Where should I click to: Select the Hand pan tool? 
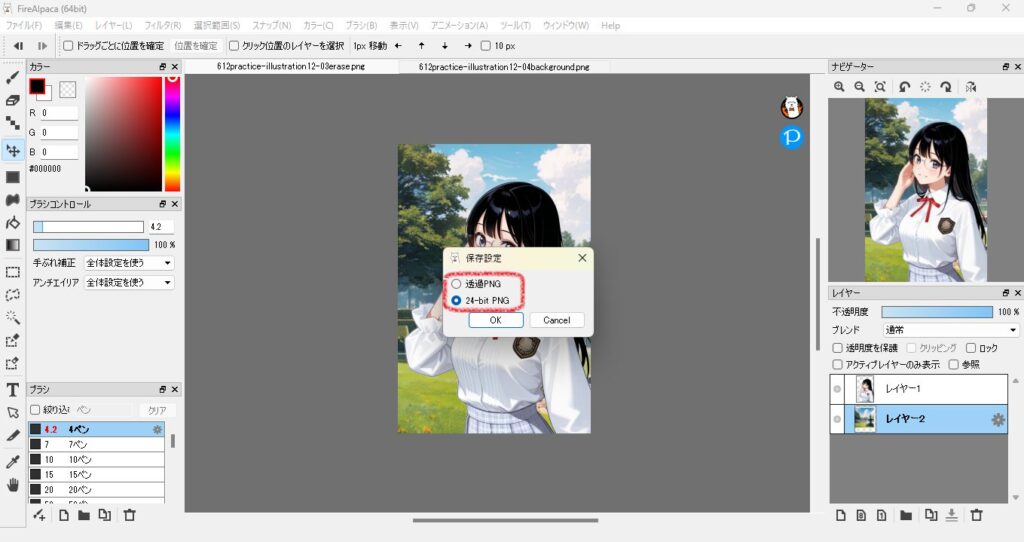(13, 485)
